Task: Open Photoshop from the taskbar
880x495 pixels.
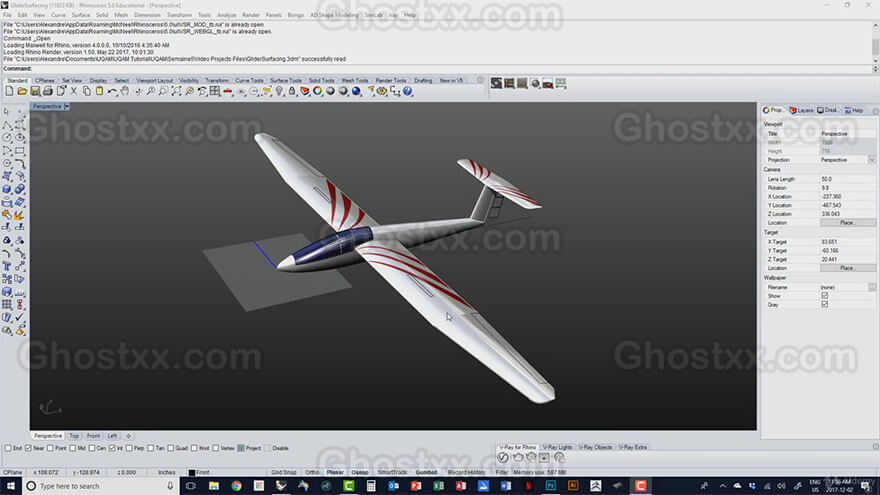Action: pyautogui.click(x=551, y=486)
